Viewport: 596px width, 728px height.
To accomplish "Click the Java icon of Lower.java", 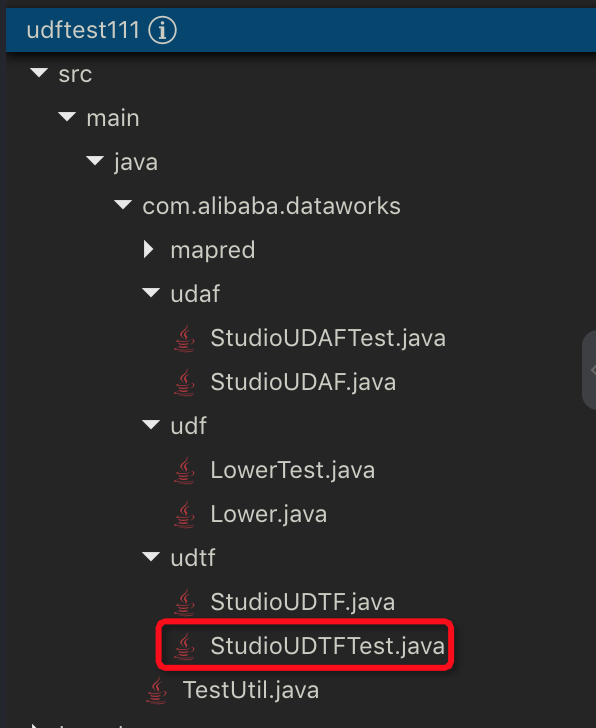I will (x=184, y=514).
